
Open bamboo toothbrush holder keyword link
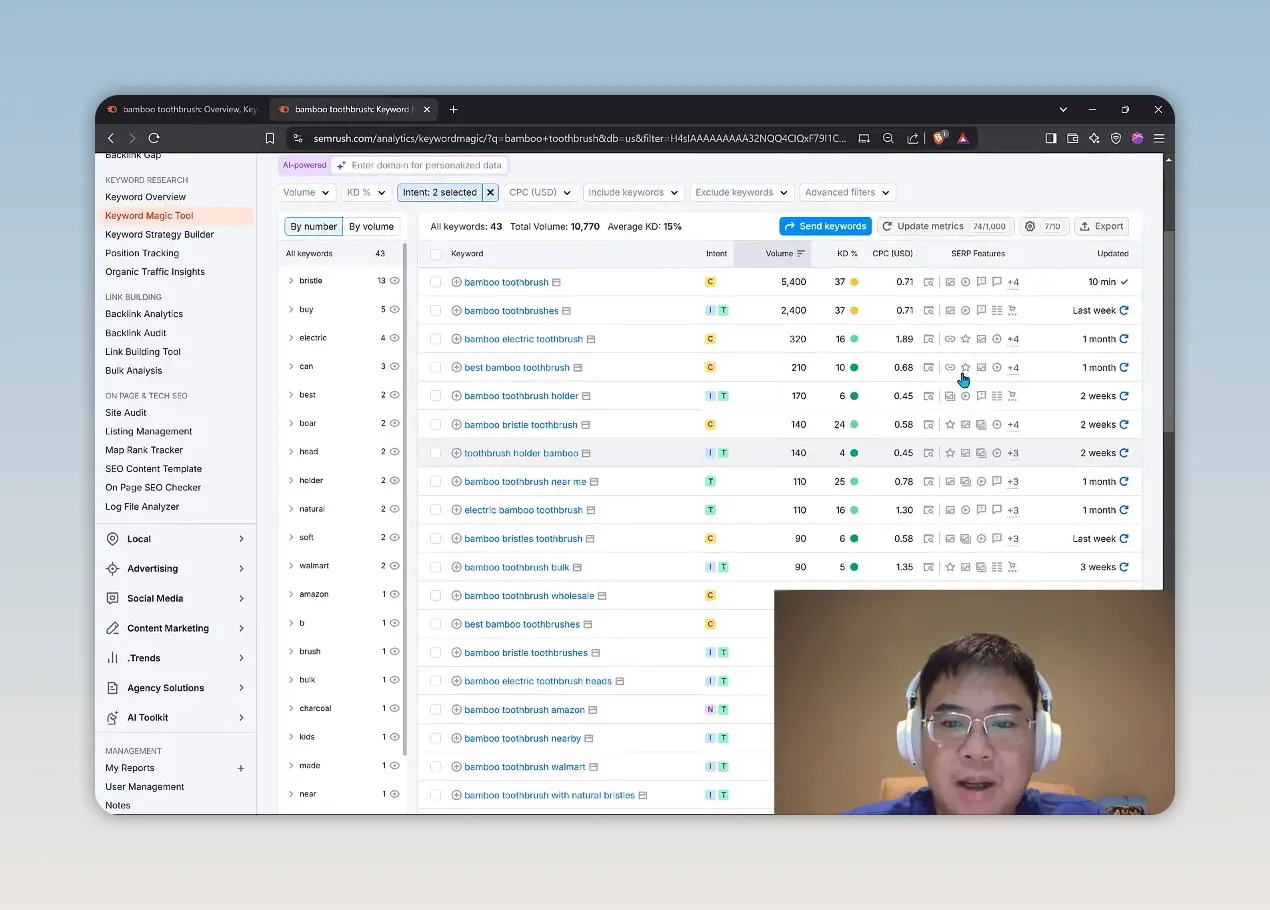tap(521, 396)
